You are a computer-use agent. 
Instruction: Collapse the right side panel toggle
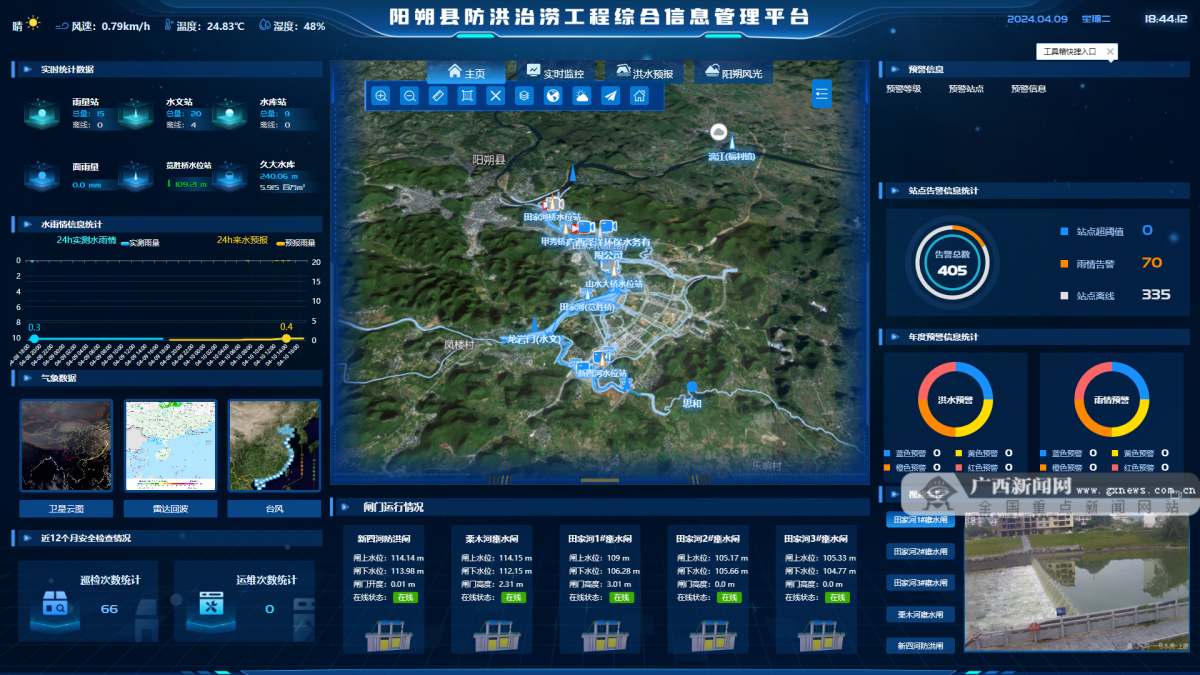822,94
